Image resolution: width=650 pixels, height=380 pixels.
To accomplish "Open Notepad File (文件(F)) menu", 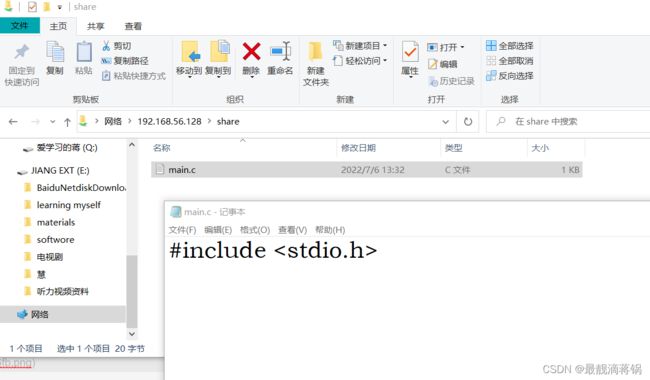I will [182, 230].
